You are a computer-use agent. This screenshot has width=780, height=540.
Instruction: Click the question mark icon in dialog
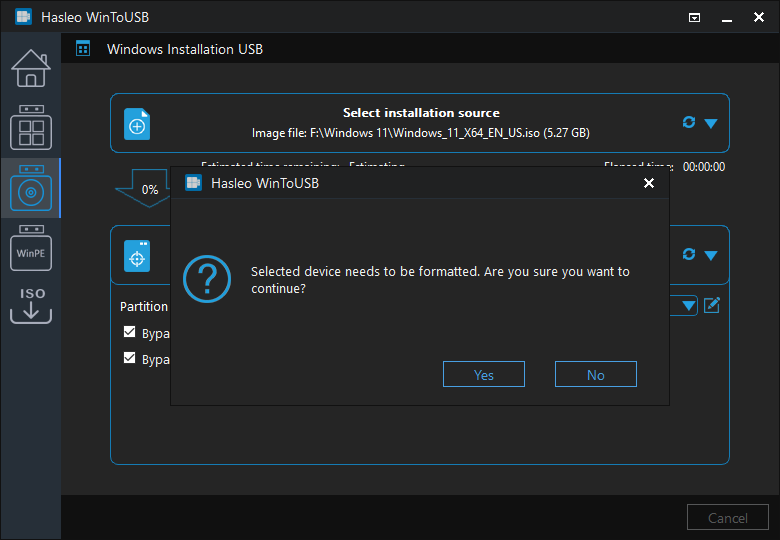point(207,279)
